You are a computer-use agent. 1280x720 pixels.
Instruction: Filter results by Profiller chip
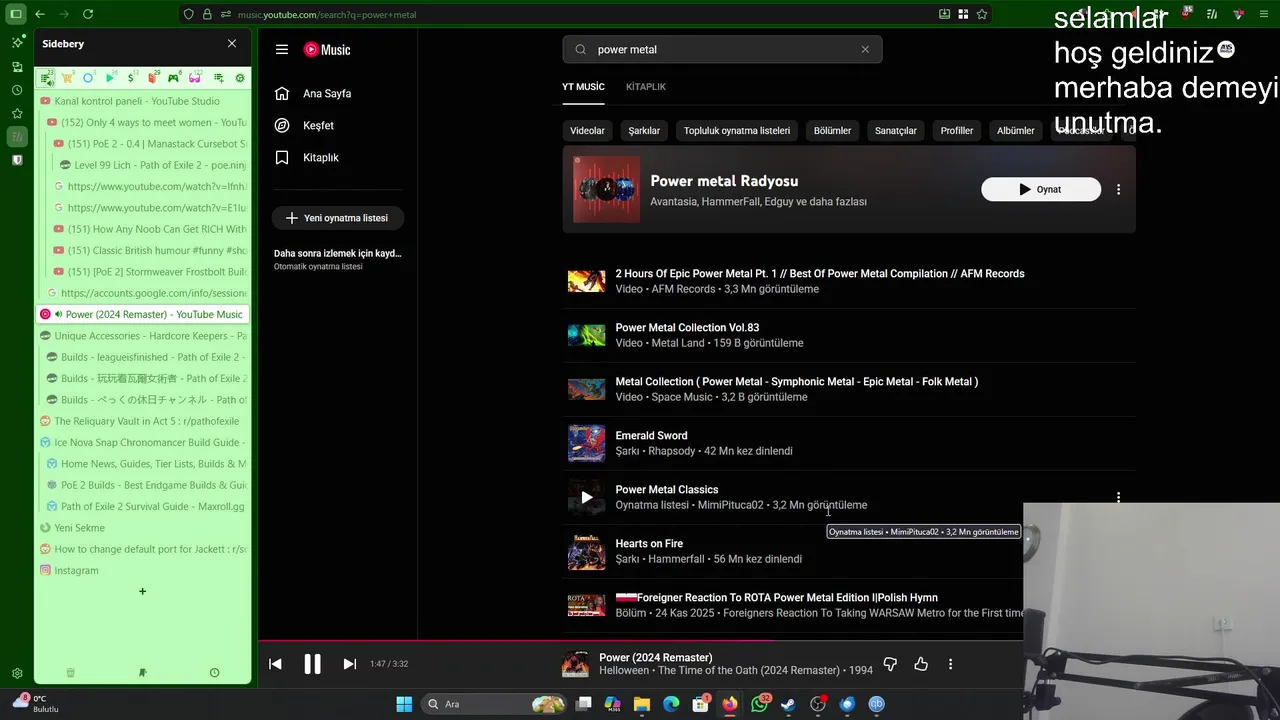click(x=957, y=130)
